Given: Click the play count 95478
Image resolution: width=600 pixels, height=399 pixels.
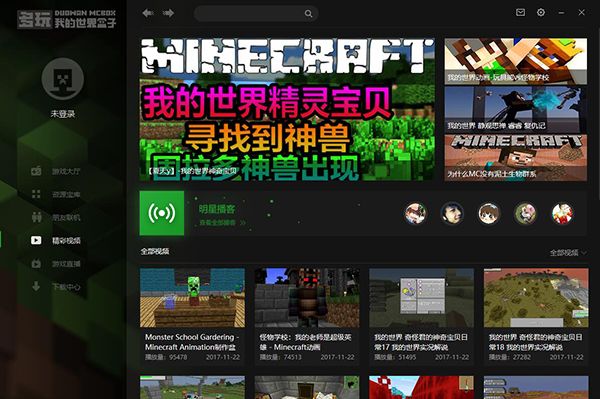Looking at the screenshot, I should (x=166, y=357).
